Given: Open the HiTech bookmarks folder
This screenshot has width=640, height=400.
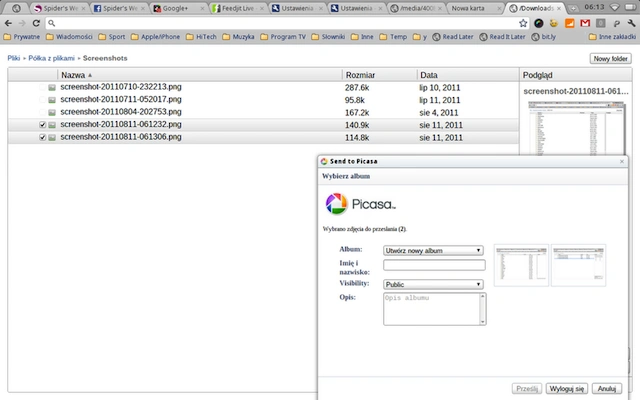Looking at the screenshot, I should tap(201, 37).
